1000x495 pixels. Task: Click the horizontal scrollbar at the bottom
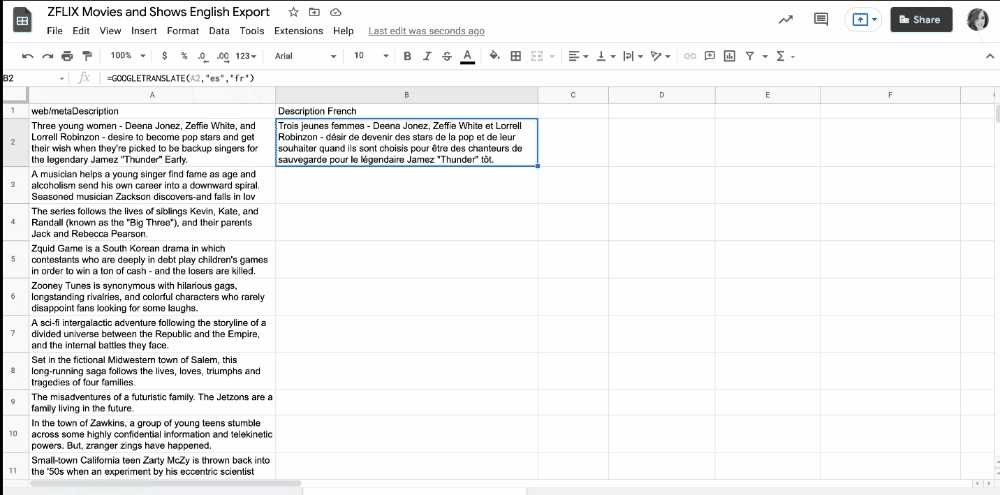[x=165, y=484]
